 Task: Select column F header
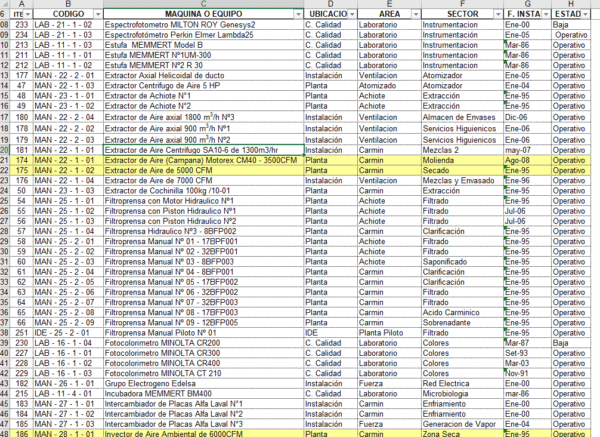[462, 4]
